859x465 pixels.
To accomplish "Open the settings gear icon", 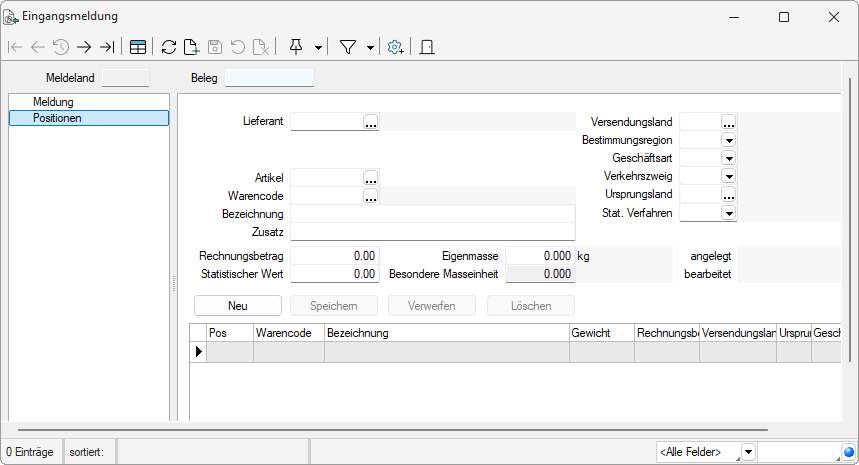I will pyautogui.click(x=396, y=47).
